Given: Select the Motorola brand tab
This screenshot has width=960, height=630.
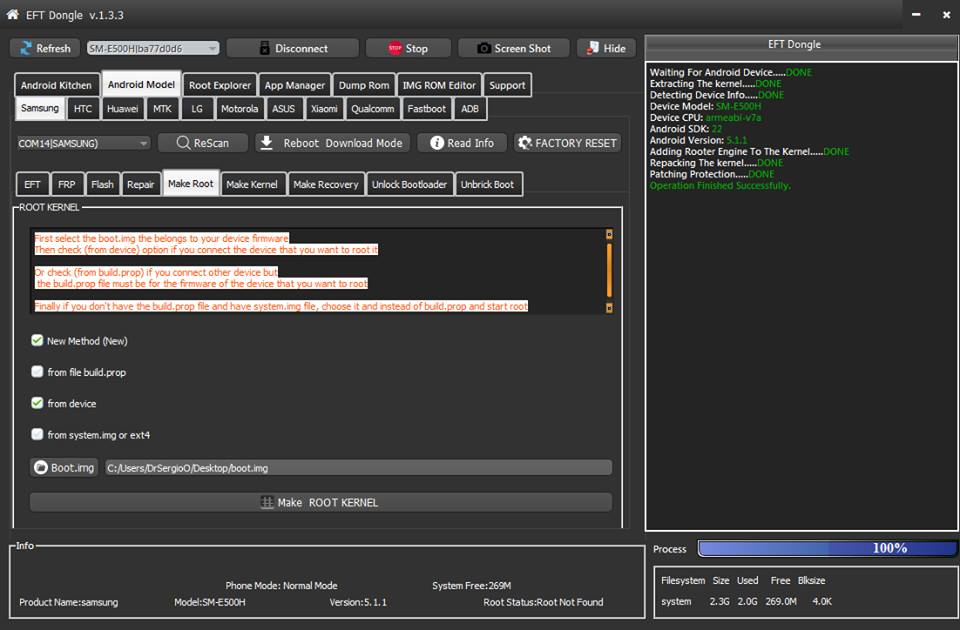Looking at the screenshot, I should [x=239, y=108].
